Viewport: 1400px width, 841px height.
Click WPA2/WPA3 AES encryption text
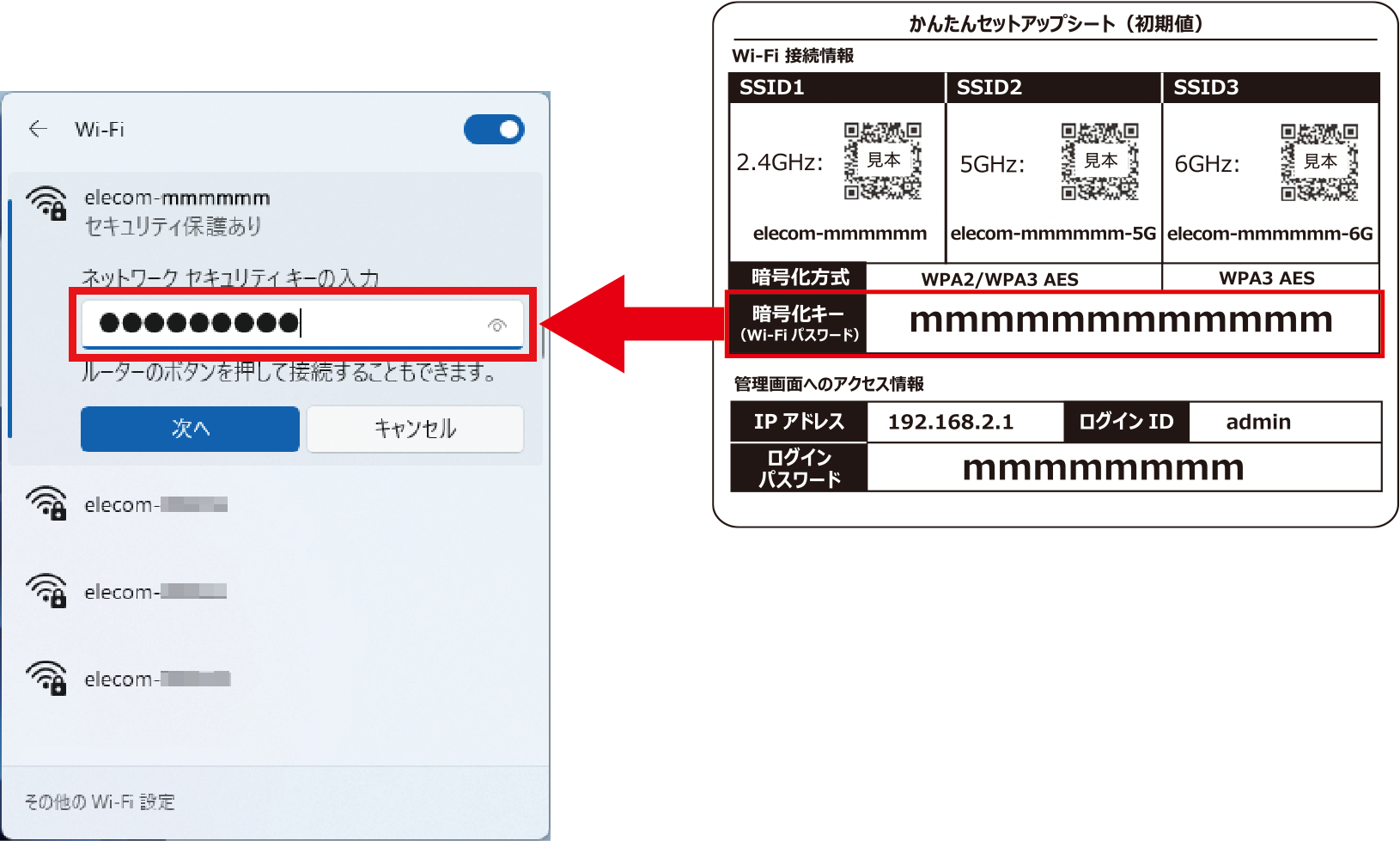(x=1000, y=279)
